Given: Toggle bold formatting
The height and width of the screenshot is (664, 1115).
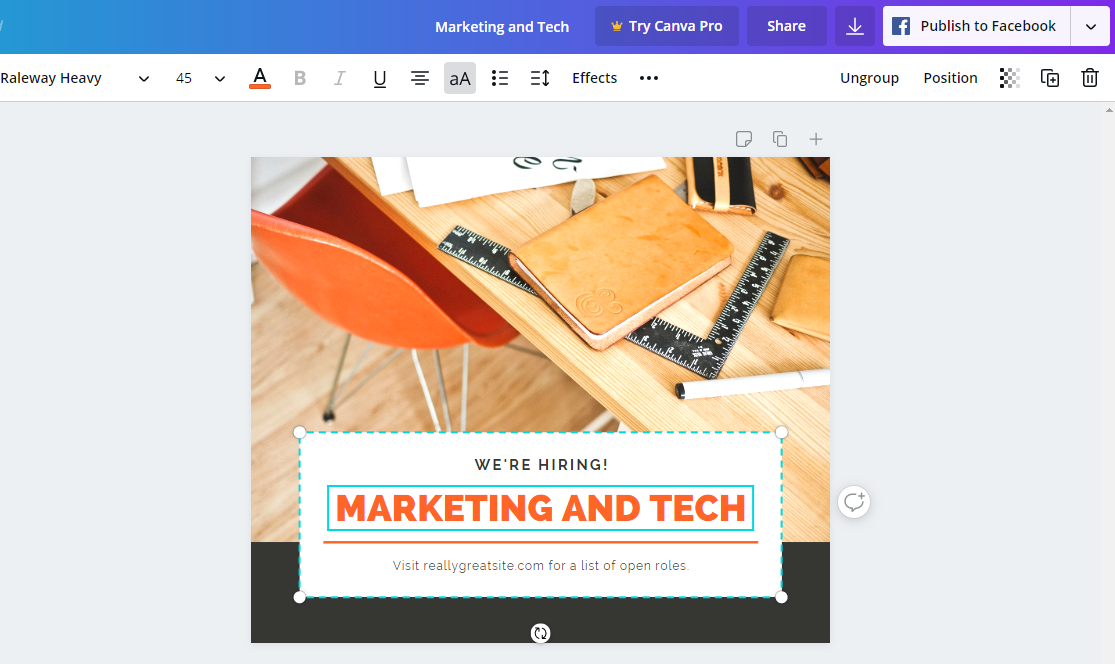Looking at the screenshot, I should point(299,78).
